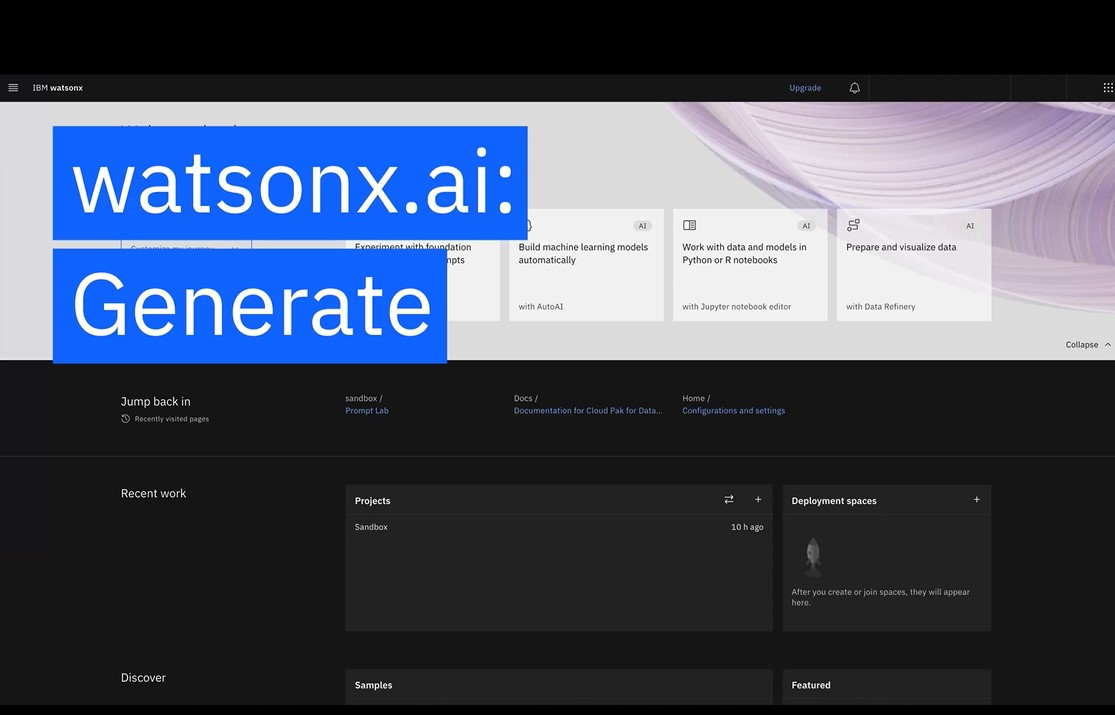Click the Upgrade link in header

tap(805, 88)
